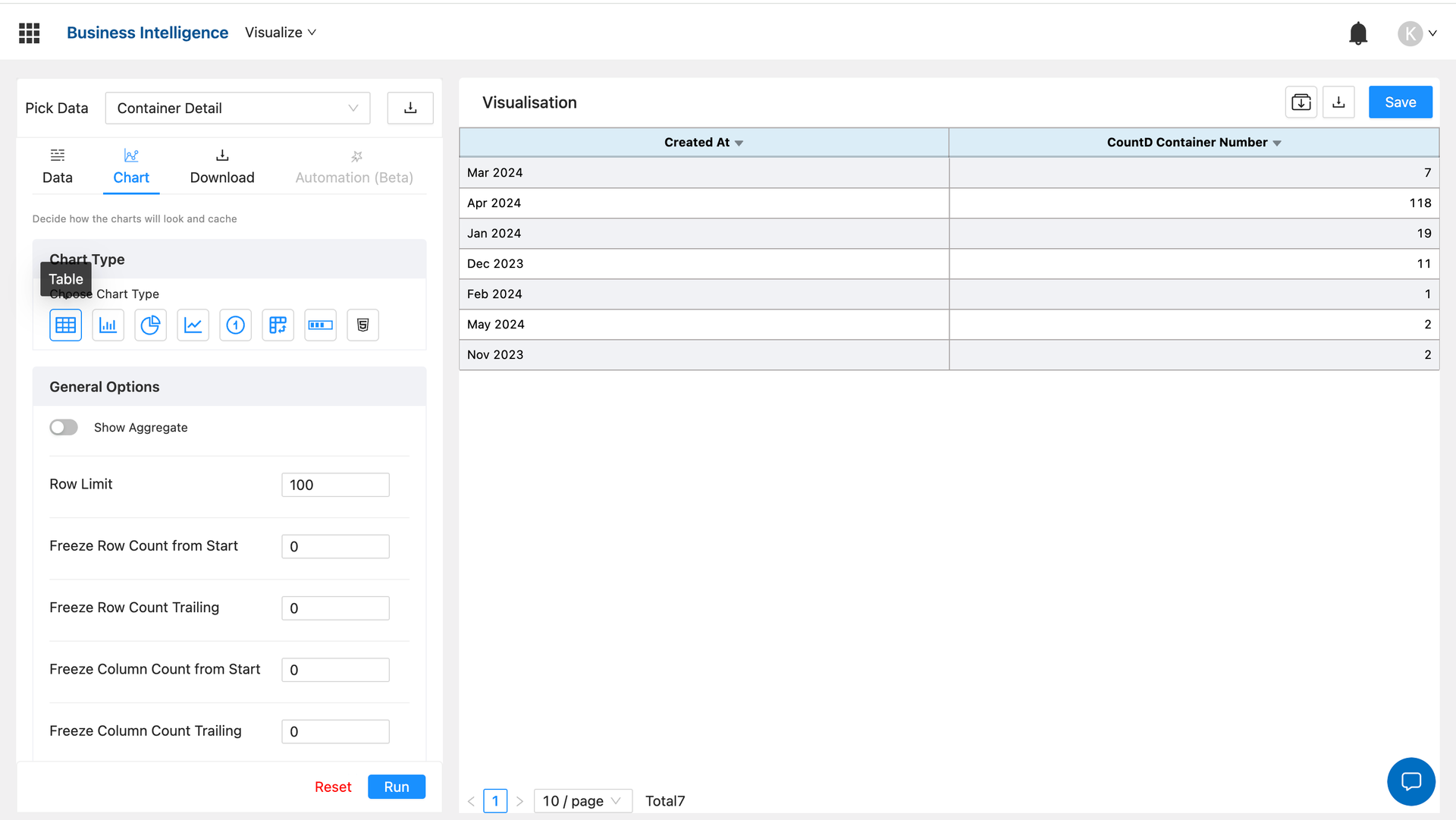Sort by the Created At column arrow

[x=739, y=143]
